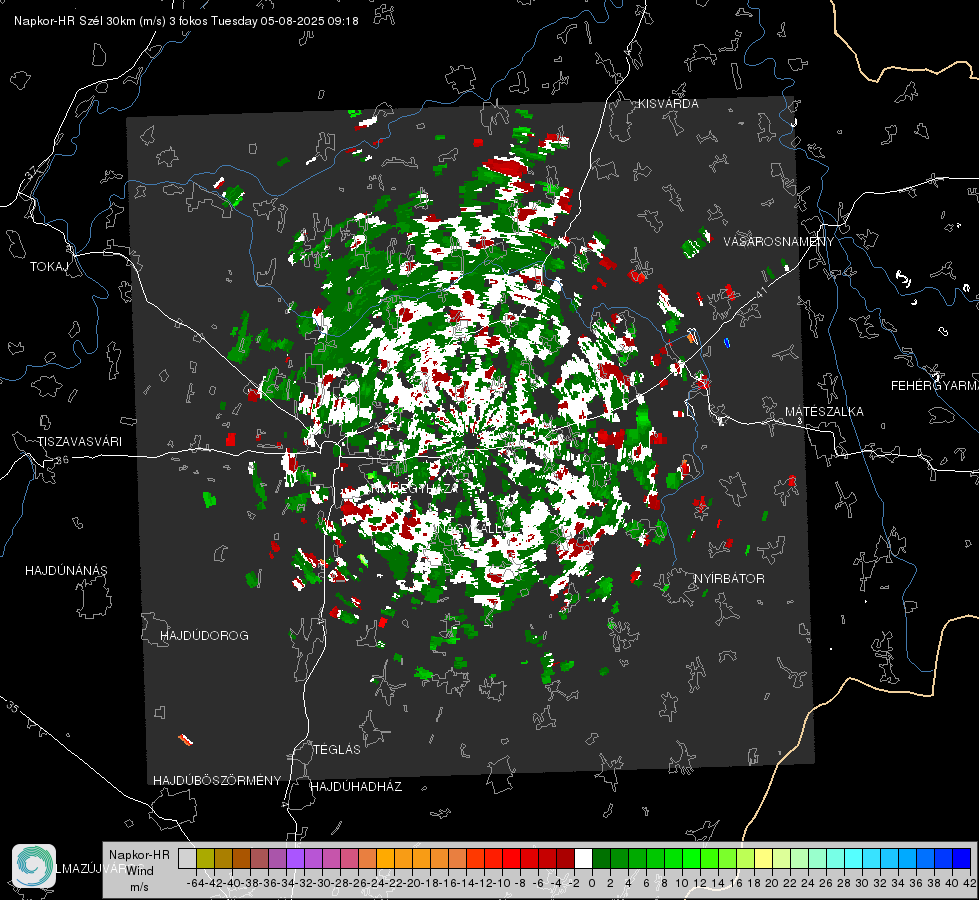
Task: Click the MÁTÉSZALKA town label
Action: click(x=824, y=412)
